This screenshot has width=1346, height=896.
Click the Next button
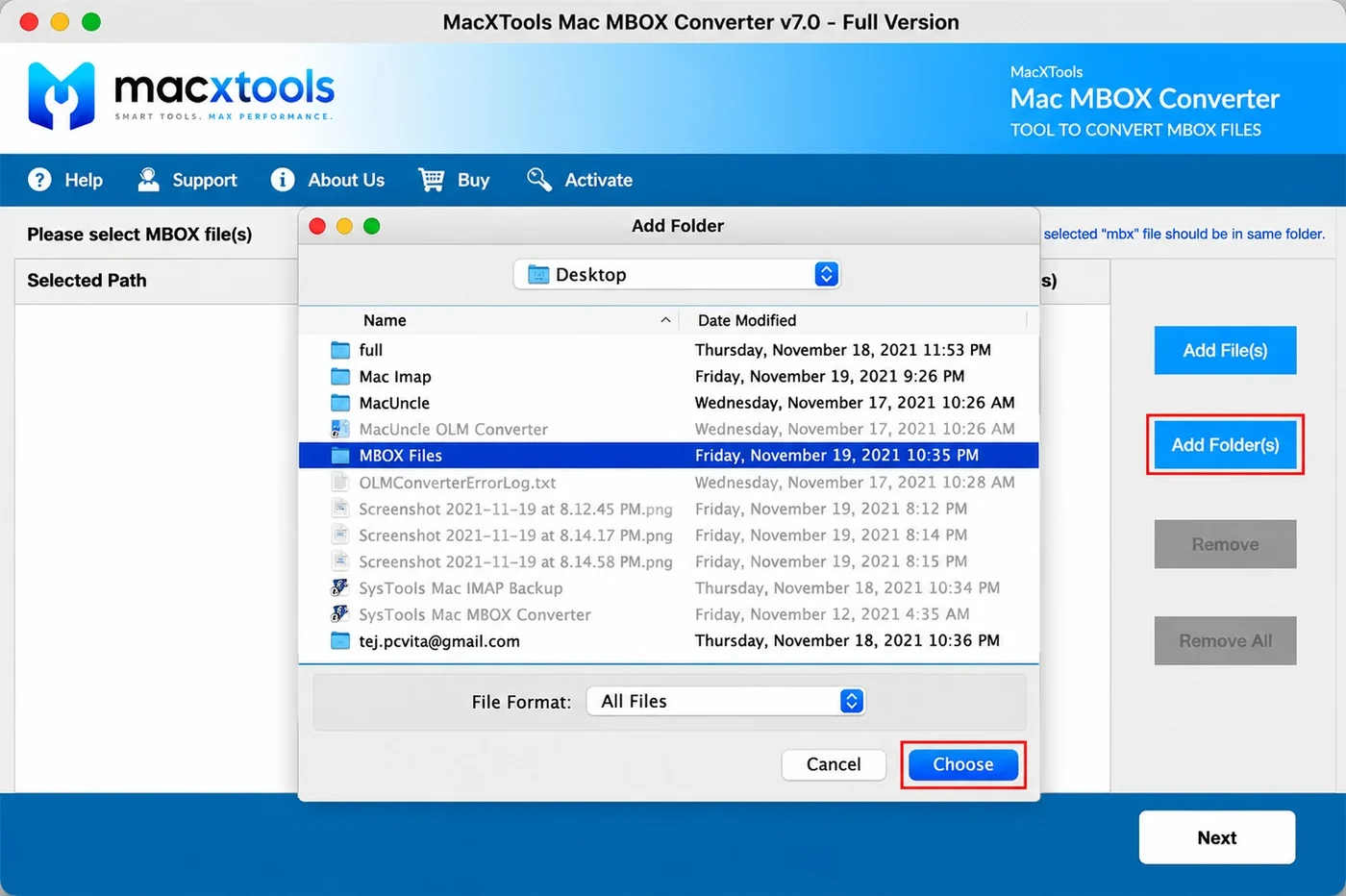click(1217, 837)
